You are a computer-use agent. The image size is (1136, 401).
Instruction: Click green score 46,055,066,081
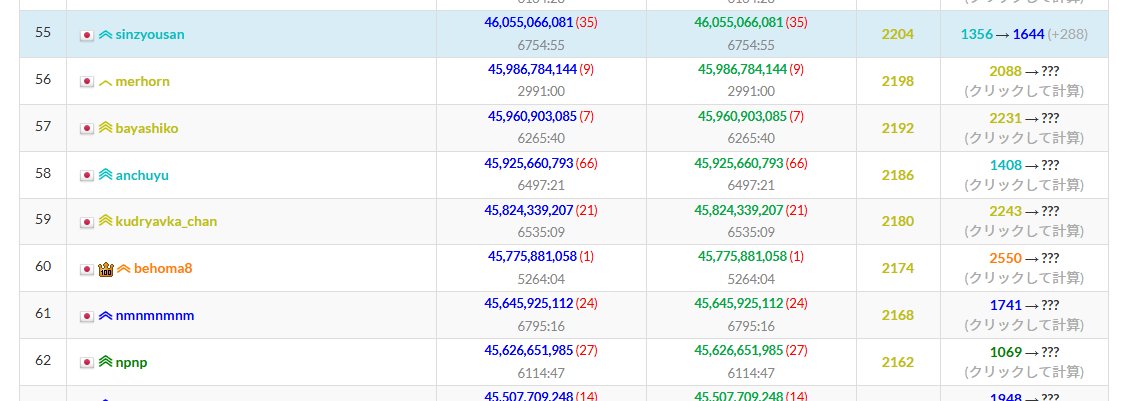pyautogui.click(x=739, y=22)
